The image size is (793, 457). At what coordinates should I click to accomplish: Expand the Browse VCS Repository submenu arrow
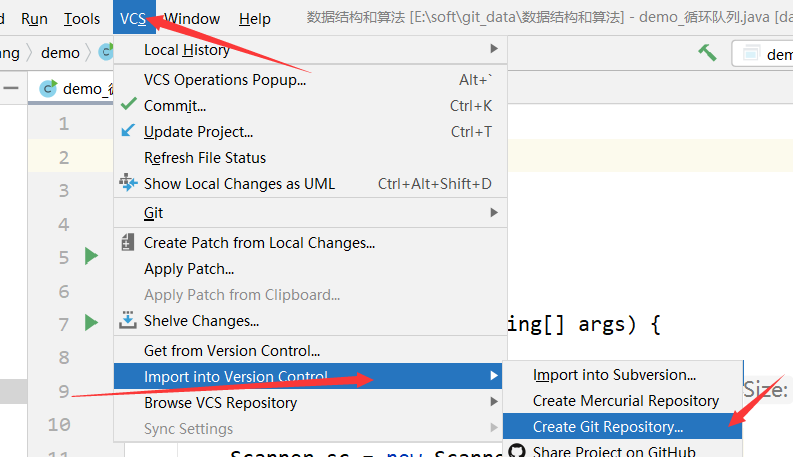(x=494, y=401)
